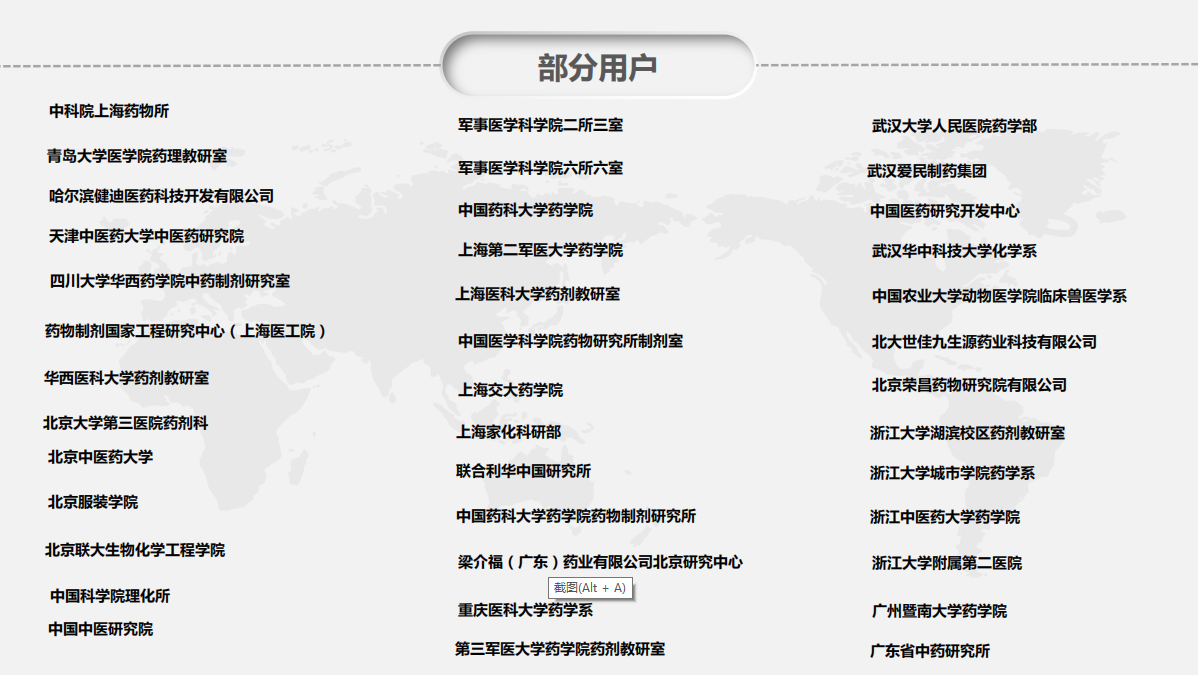
Task: Click the 部分用户 title banner
Action: pyautogui.click(x=597, y=66)
